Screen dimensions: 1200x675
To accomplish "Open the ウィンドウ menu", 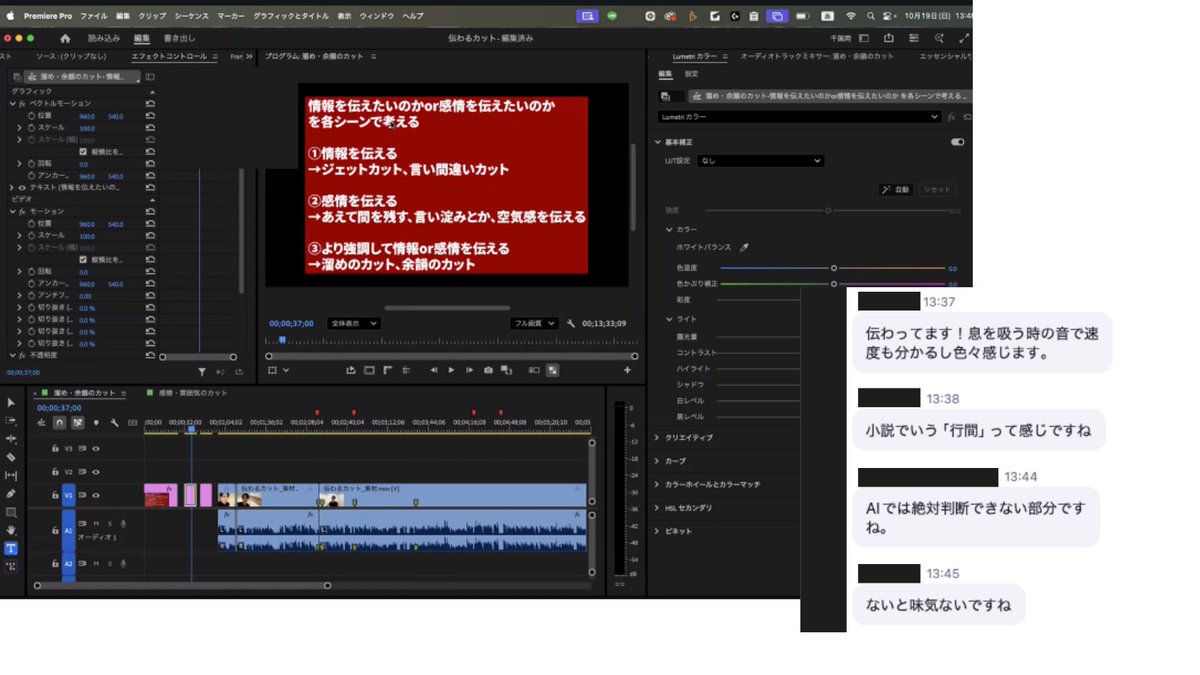I will (376, 16).
